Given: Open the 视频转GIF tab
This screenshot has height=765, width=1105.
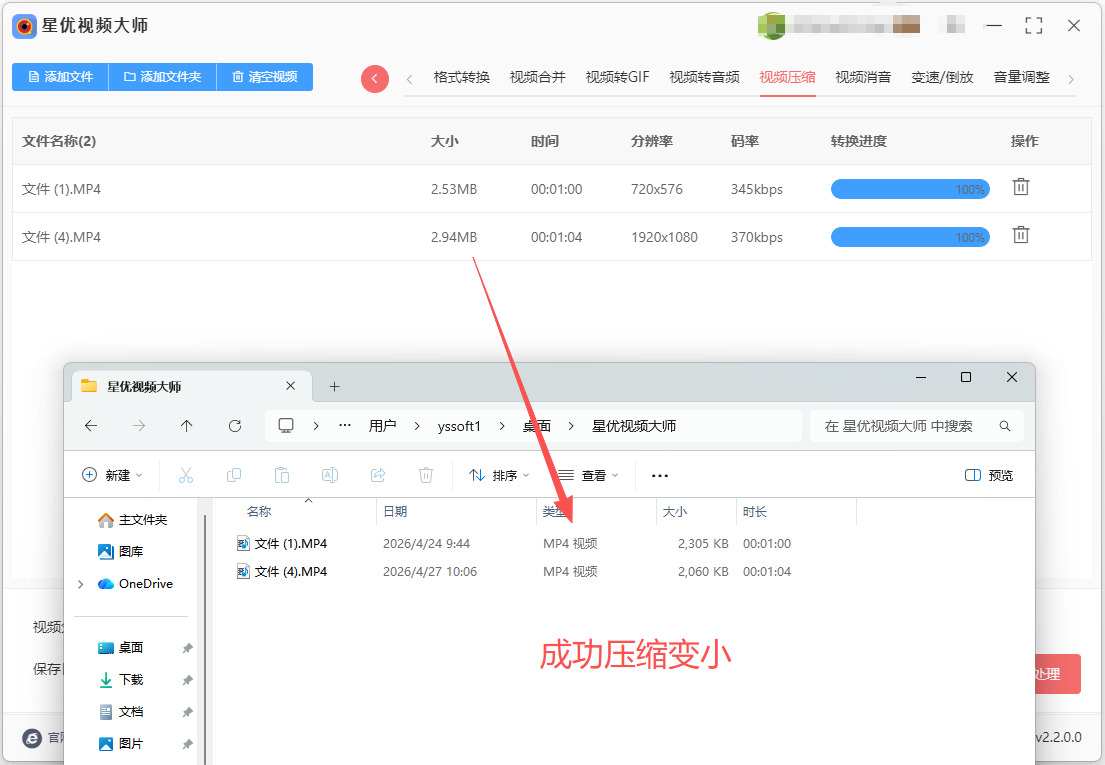Looking at the screenshot, I should [x=617, y=77].
